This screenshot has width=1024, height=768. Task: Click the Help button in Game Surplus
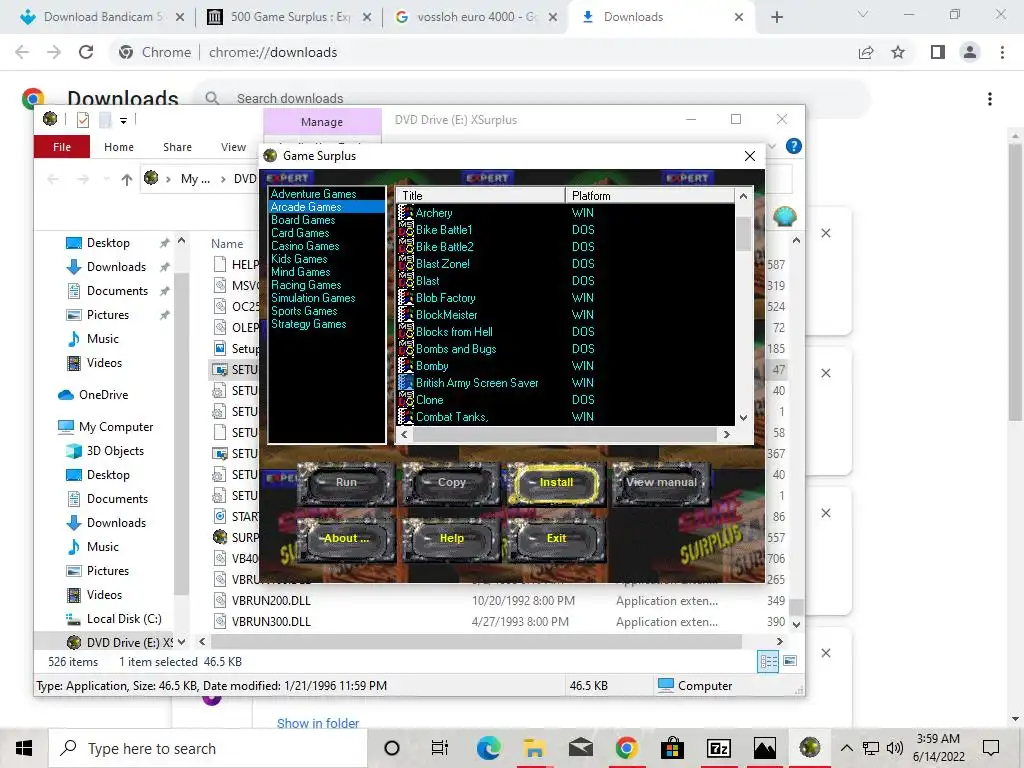coord(451,539)
